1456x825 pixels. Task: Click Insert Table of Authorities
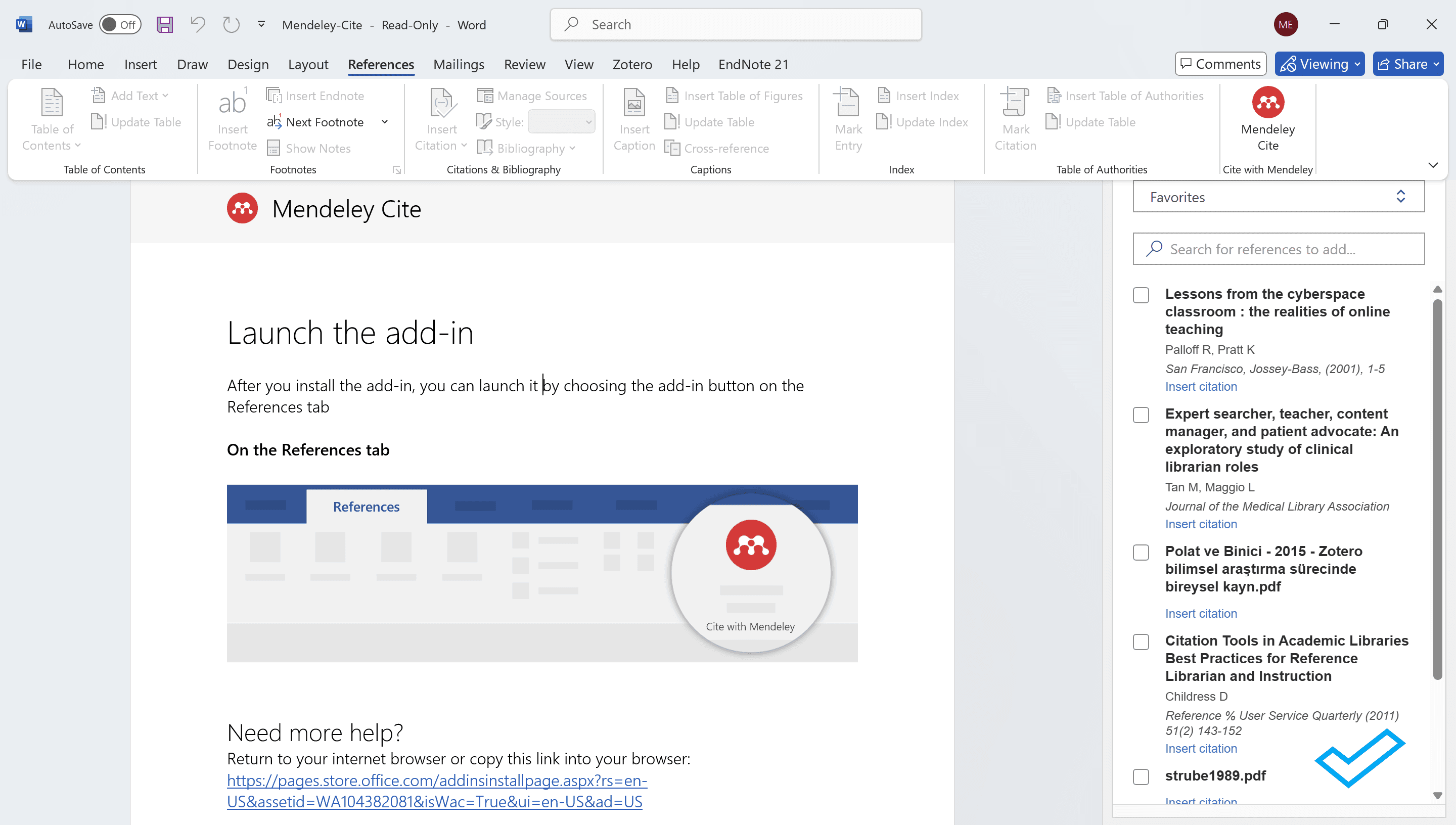click(x=1125, y=96)
